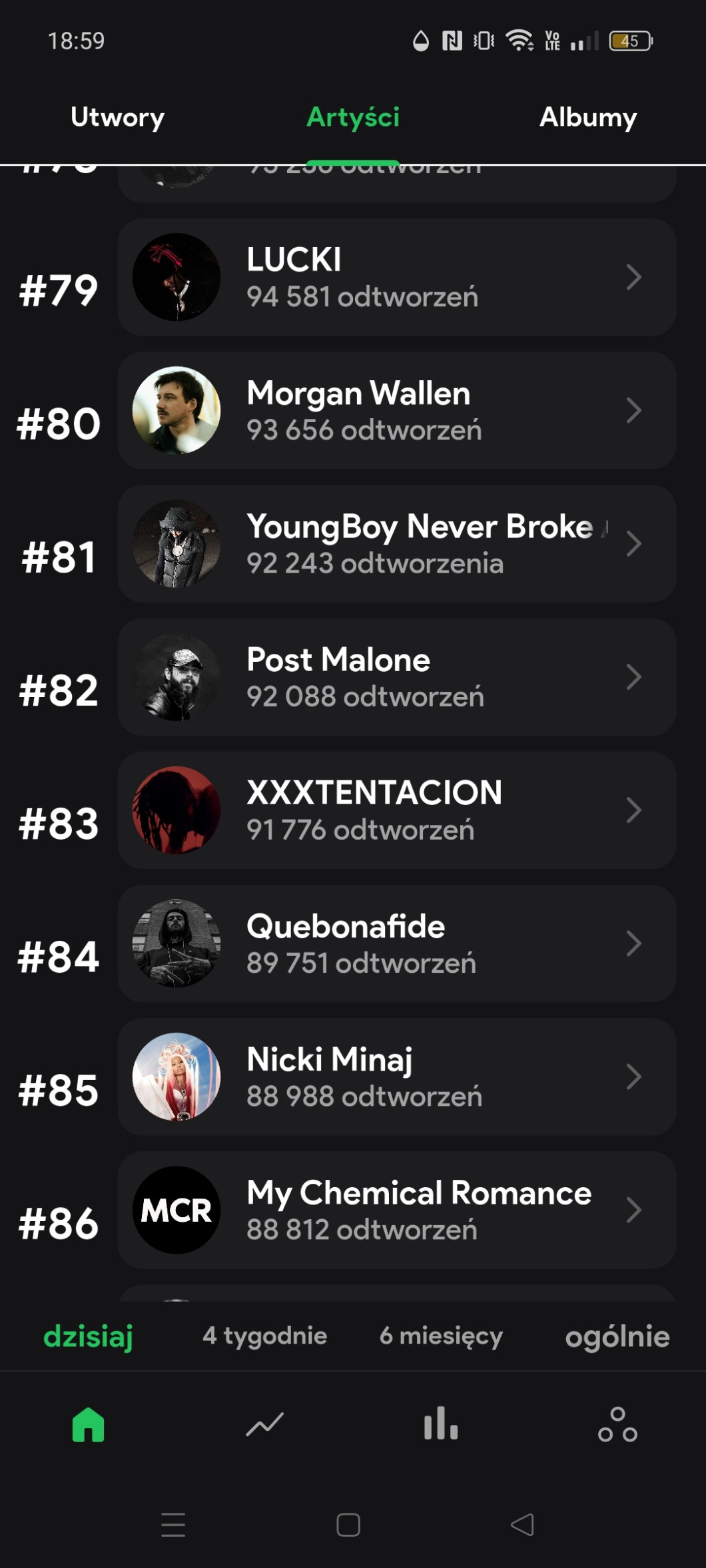This screenshot has width=706, height=1568.
Task: Tap the Android back triangle button
Action: tap(522, 1525)
